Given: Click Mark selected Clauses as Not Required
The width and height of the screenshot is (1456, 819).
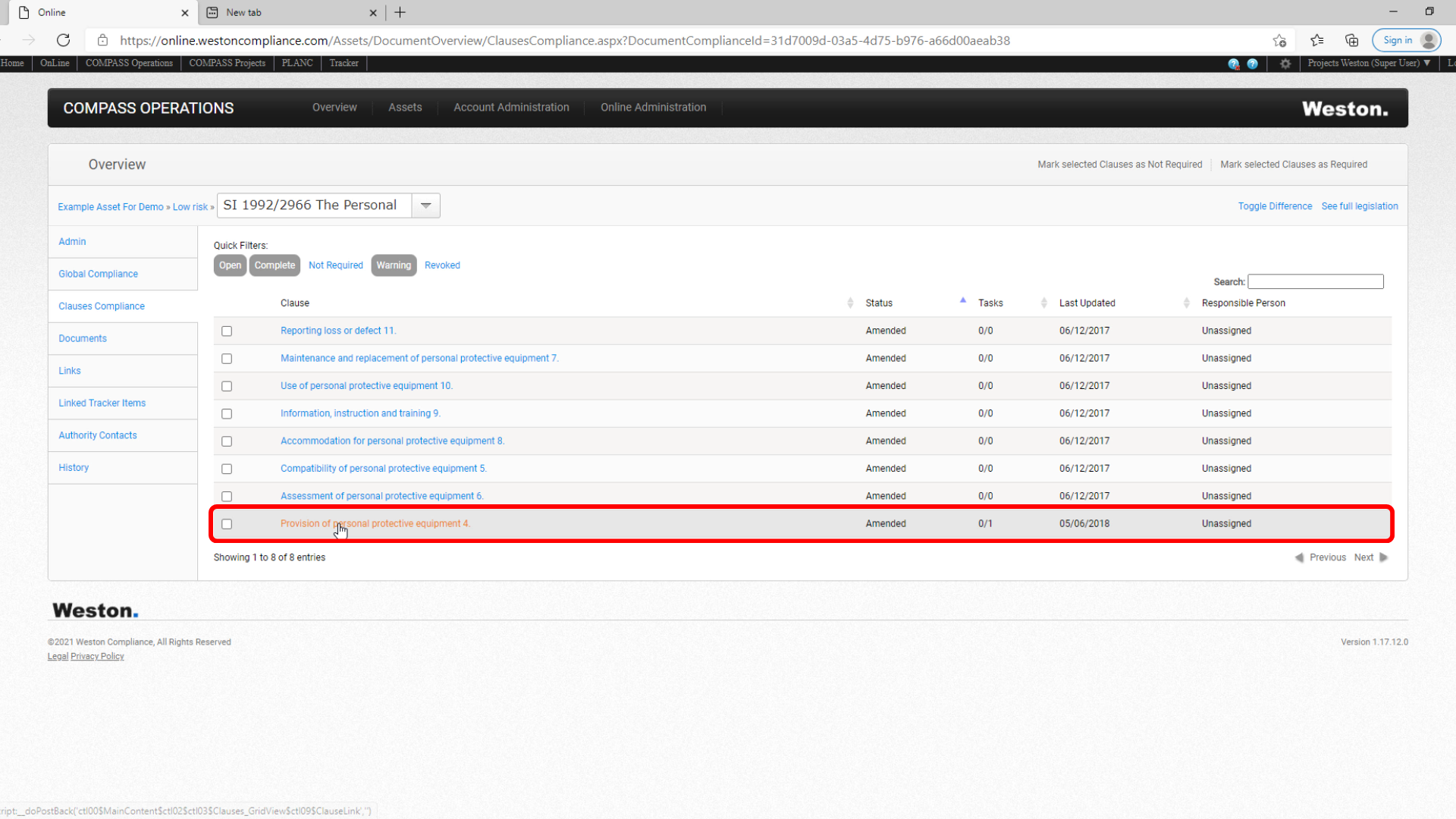Looking at the screenshot, I should (1120, 165).
